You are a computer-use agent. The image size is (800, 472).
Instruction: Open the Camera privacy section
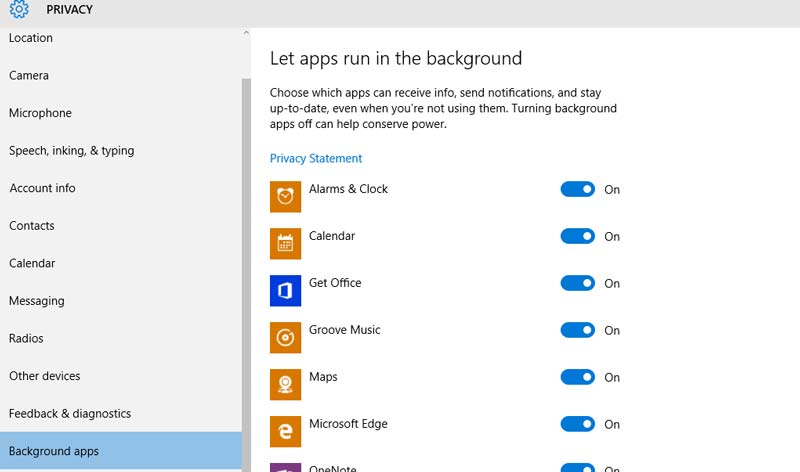121,76
